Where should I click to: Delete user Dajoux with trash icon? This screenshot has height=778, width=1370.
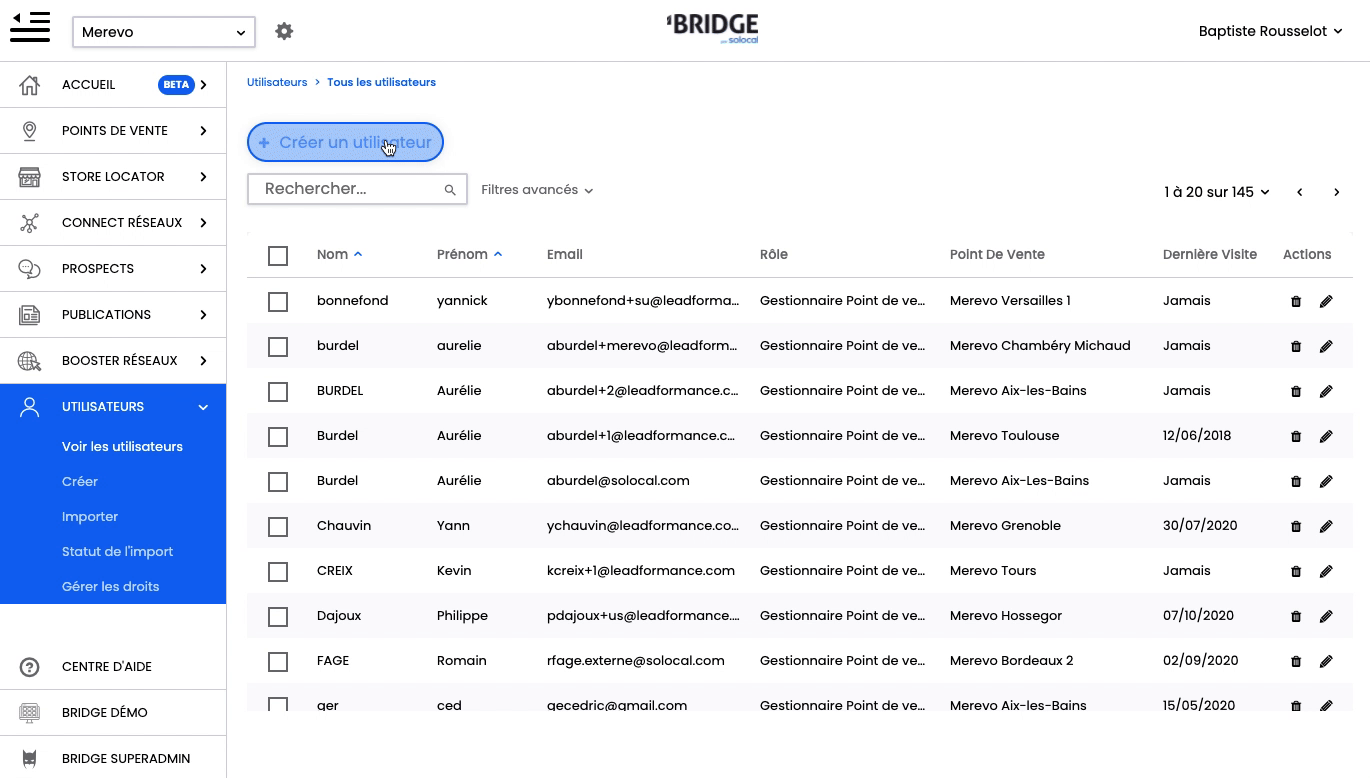click(1296, 616)
